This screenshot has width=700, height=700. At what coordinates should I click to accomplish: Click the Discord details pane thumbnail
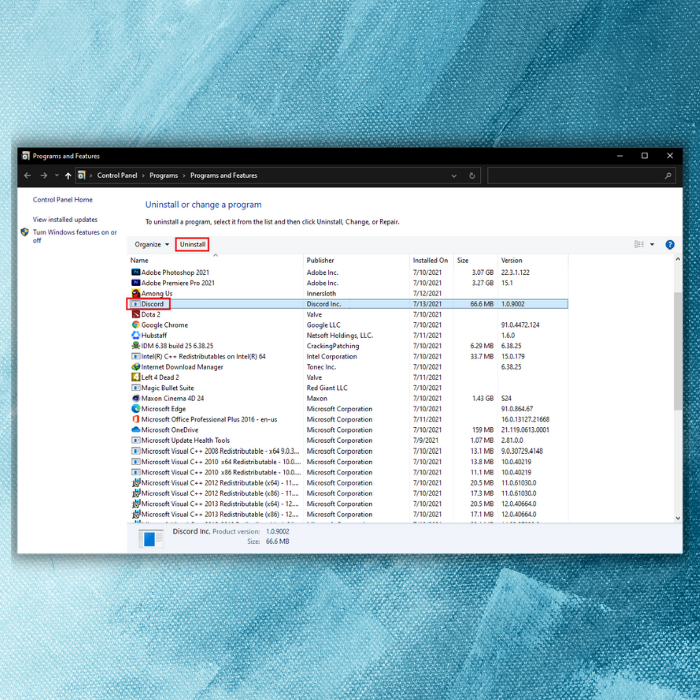tap(151, 538)
